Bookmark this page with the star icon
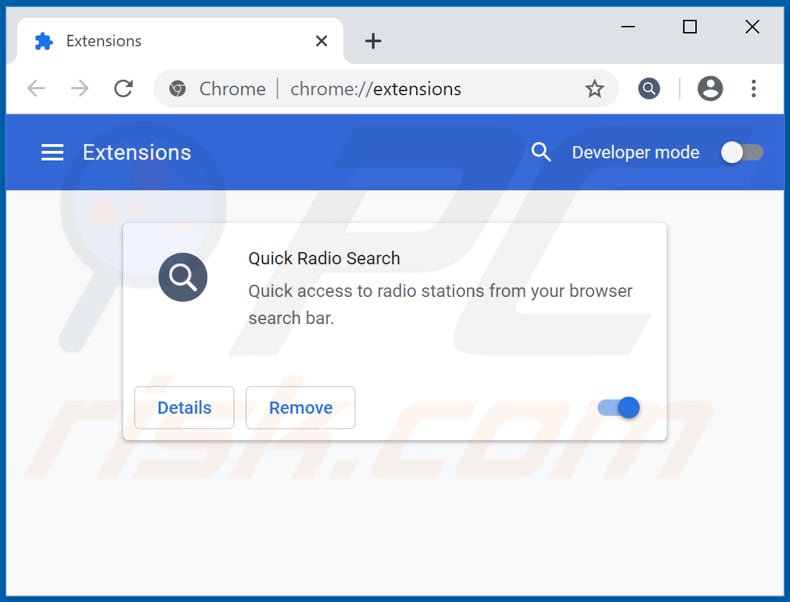Screen dimensions: 790x602 point(595,89)
